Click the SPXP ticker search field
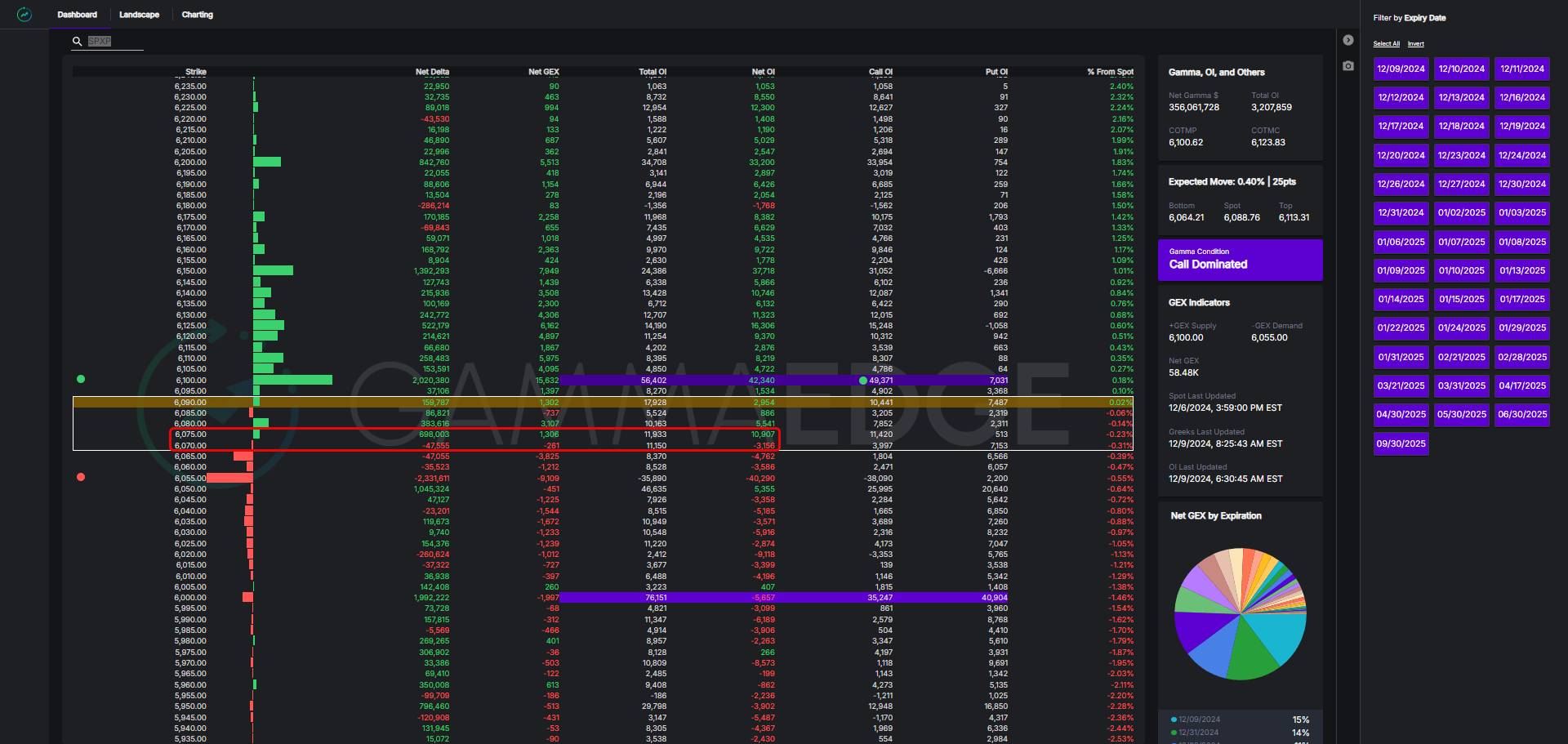The height and width of the screenshot is (744, 1568). coord(114,42)
